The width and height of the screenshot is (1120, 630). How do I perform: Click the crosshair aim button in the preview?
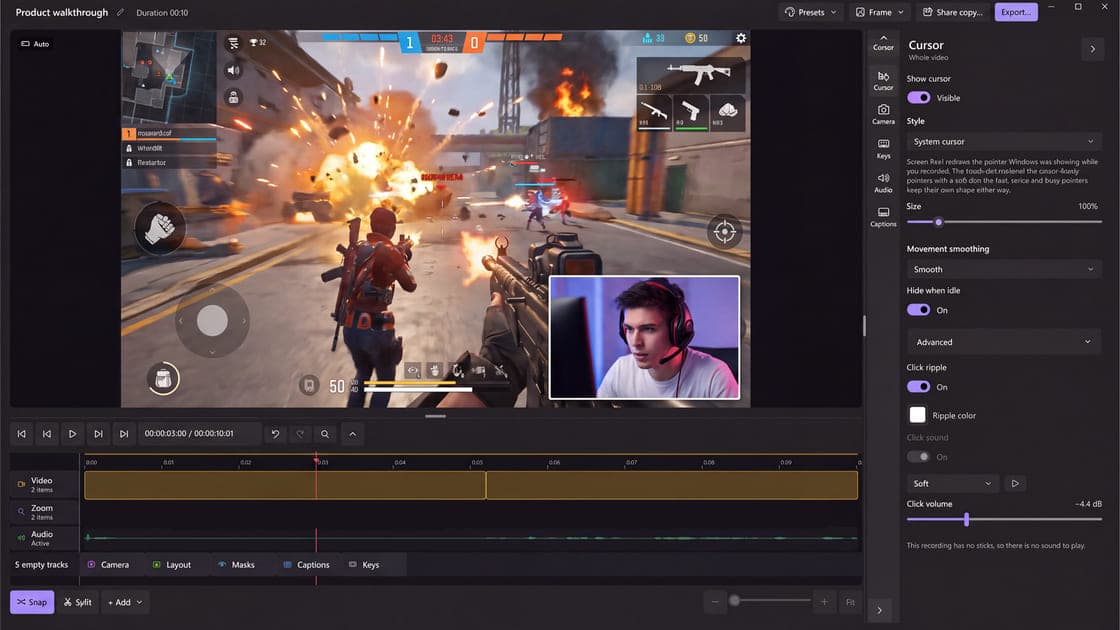724,231
